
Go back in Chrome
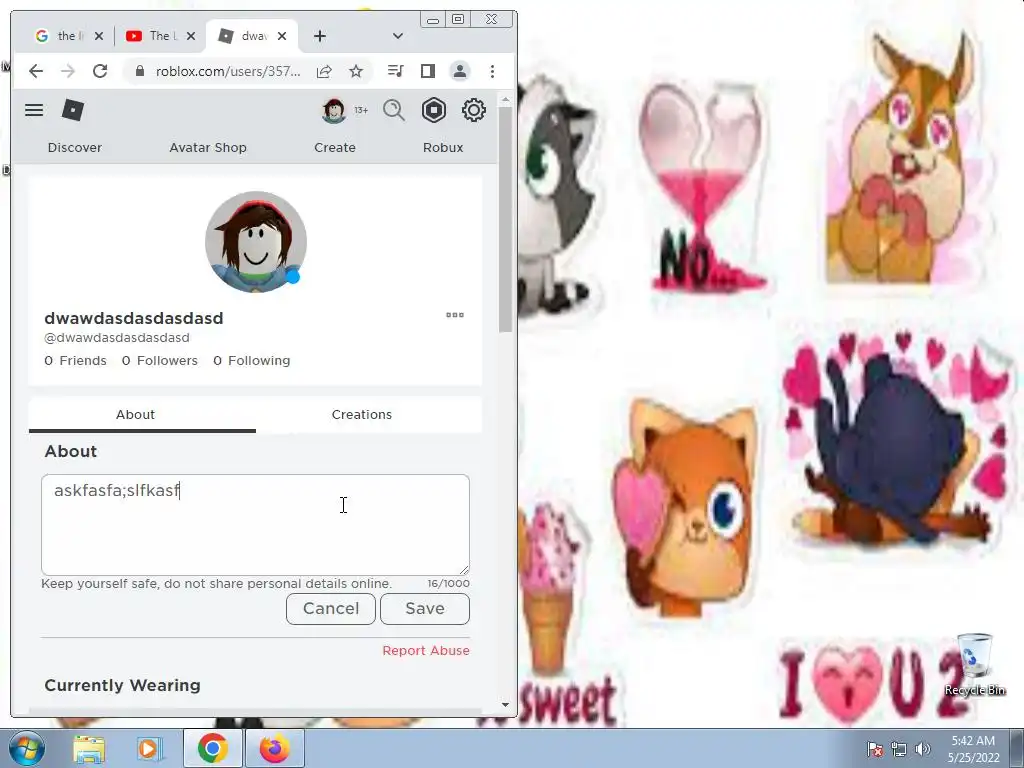pos(36,71)
